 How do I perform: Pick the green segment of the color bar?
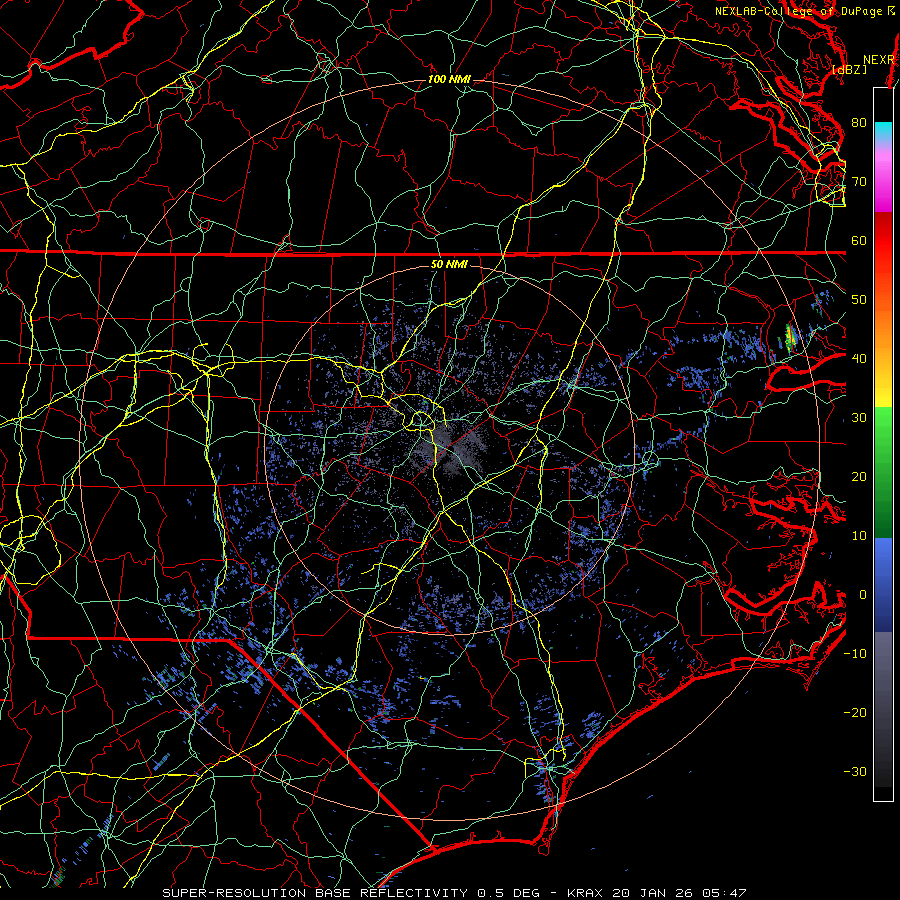[883, 472]
